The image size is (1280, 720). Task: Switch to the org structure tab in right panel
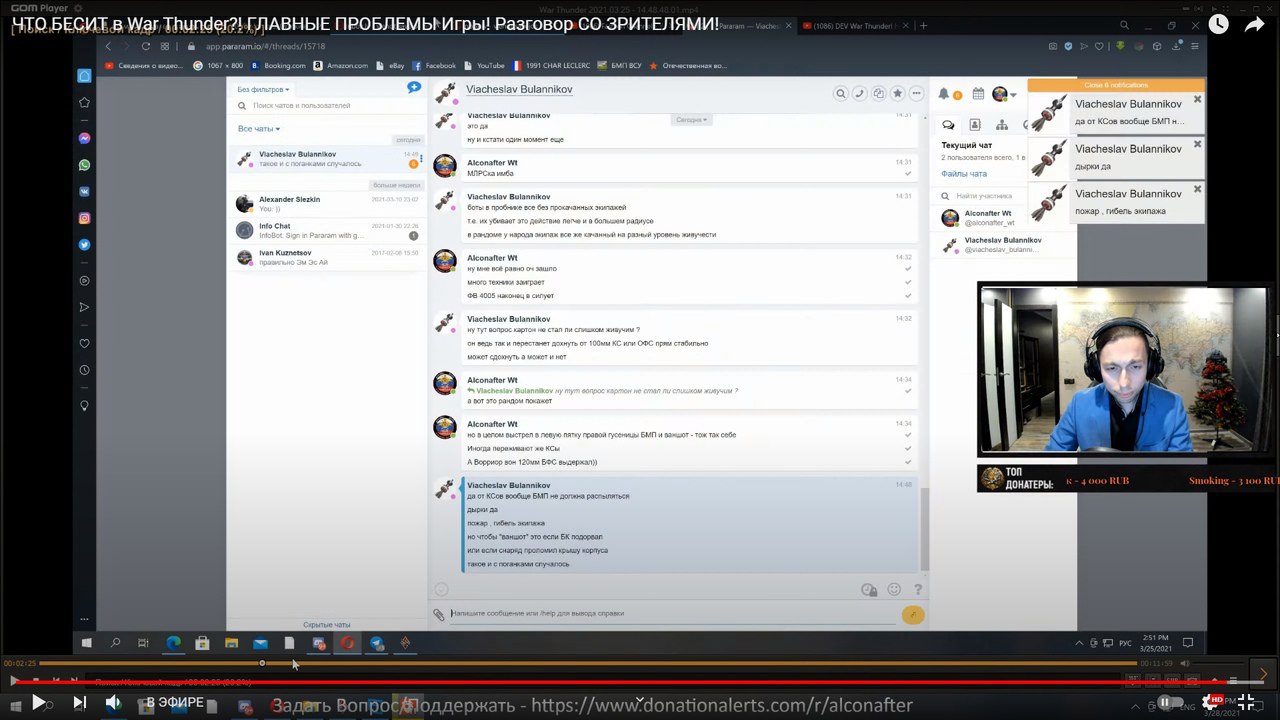point(1002,125)
